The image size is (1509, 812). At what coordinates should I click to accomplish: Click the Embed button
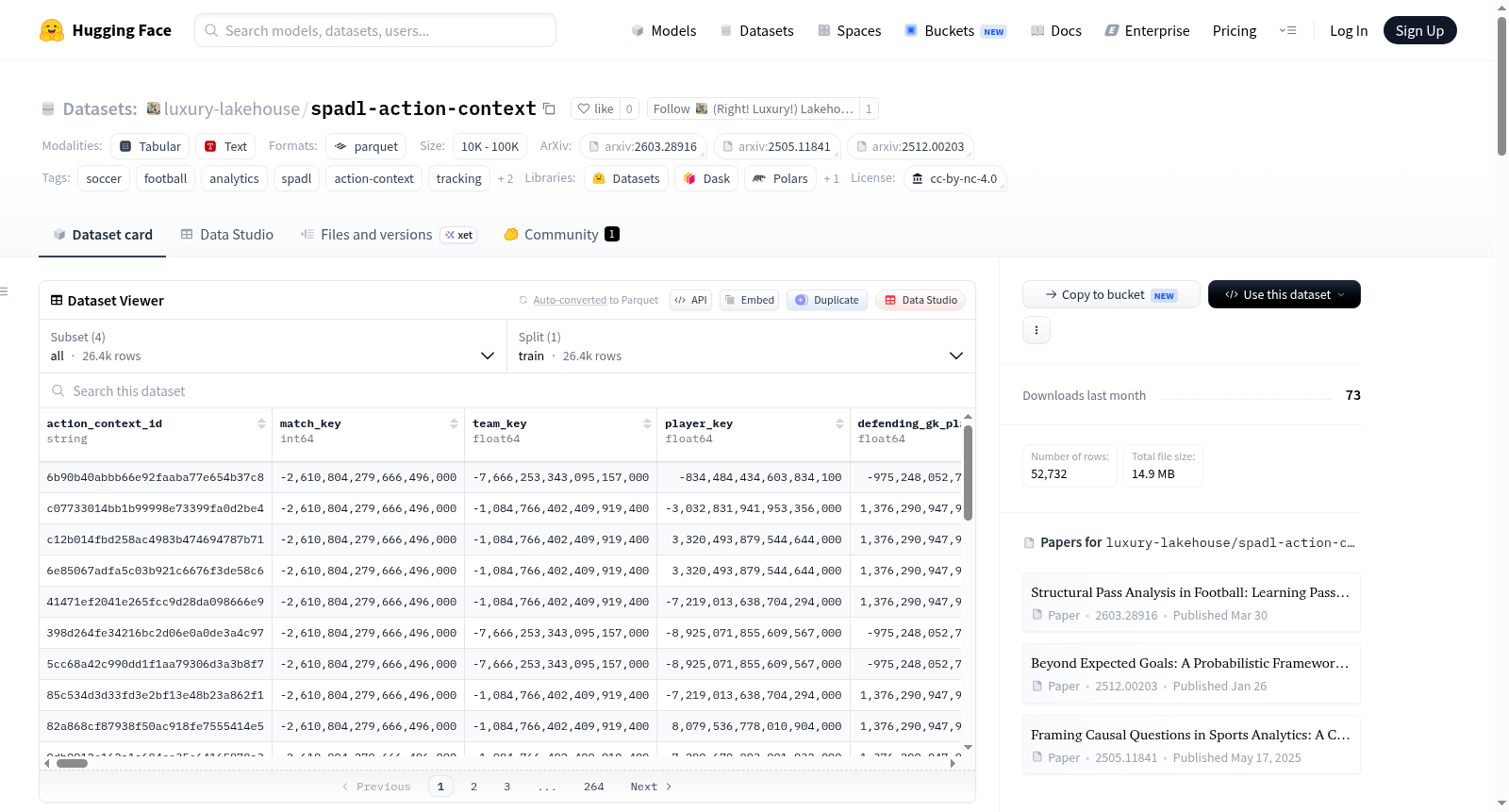point(750,300)
